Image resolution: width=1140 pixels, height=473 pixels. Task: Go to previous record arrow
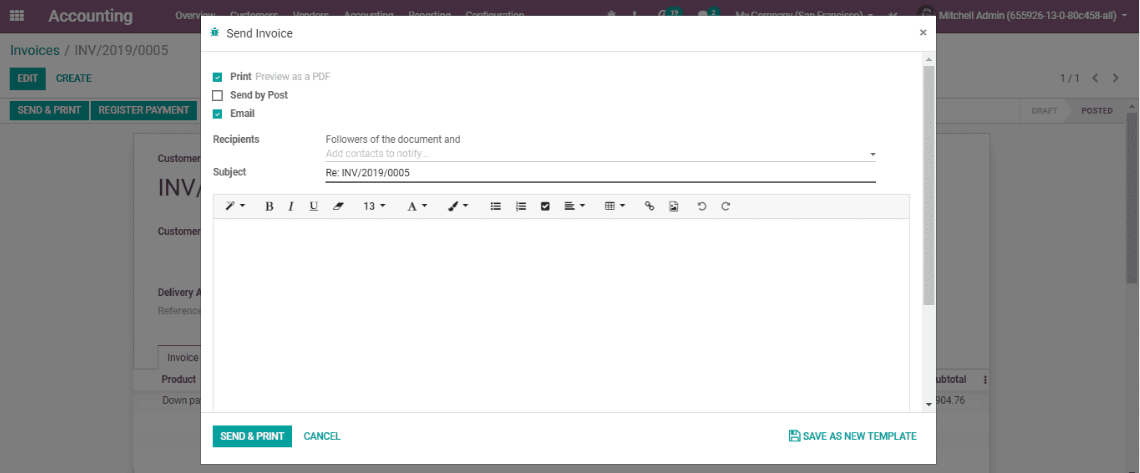(x=1096, y=78)
